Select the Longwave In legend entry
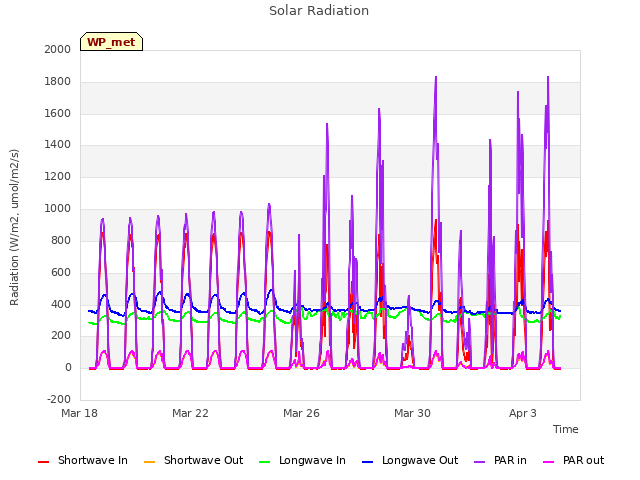 (x=302, y=460)
